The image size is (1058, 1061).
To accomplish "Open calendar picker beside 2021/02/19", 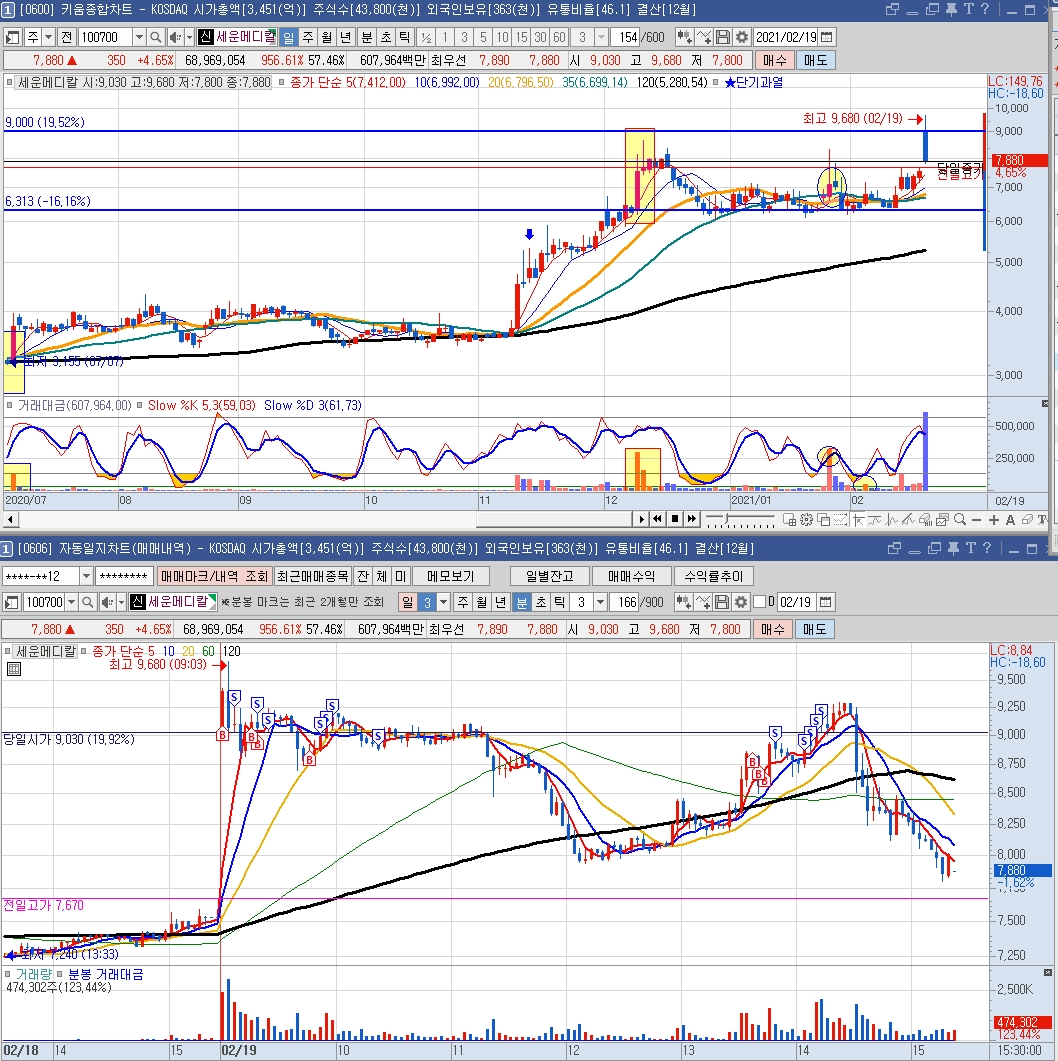I will (827, 37).
